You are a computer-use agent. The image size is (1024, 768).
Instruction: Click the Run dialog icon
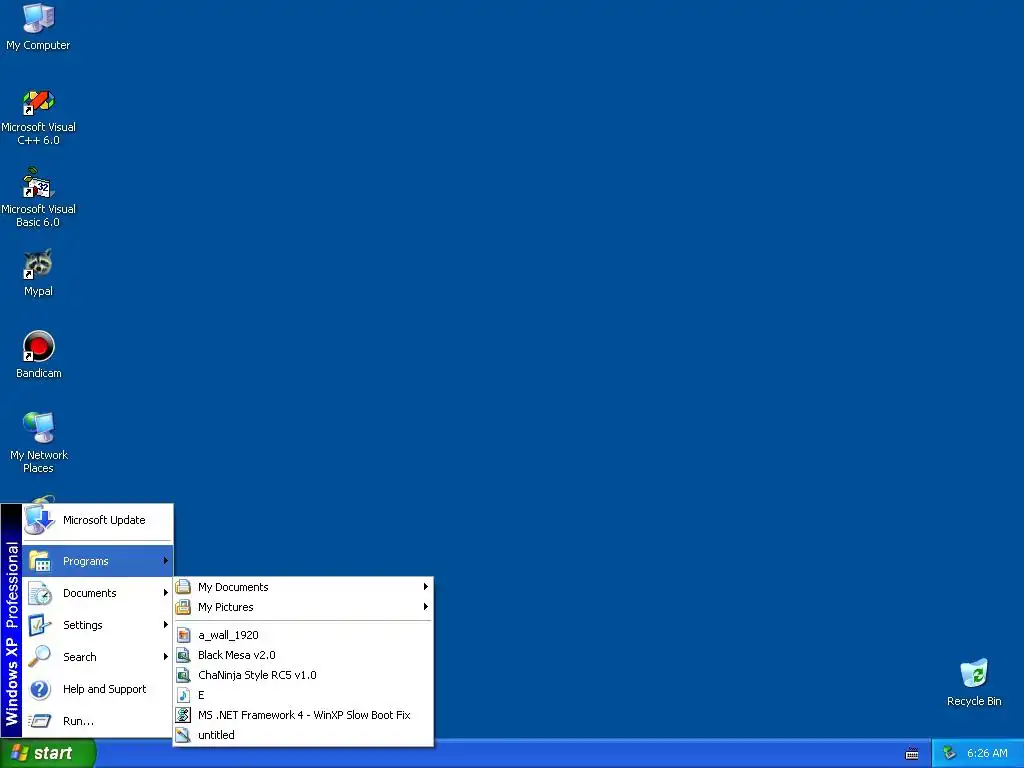tap(40, 721)
